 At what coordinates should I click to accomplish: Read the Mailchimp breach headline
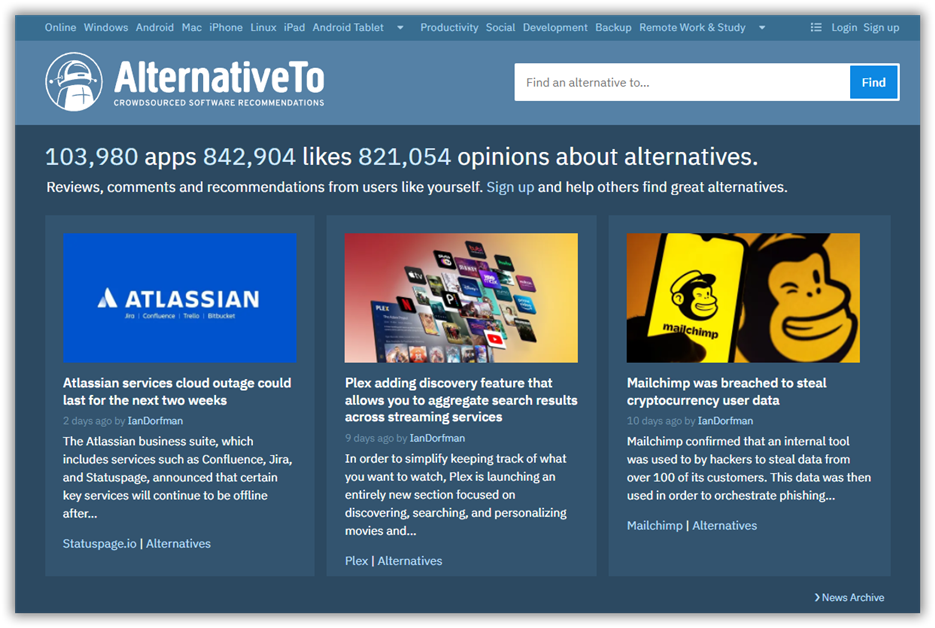[x=726, y=391]
